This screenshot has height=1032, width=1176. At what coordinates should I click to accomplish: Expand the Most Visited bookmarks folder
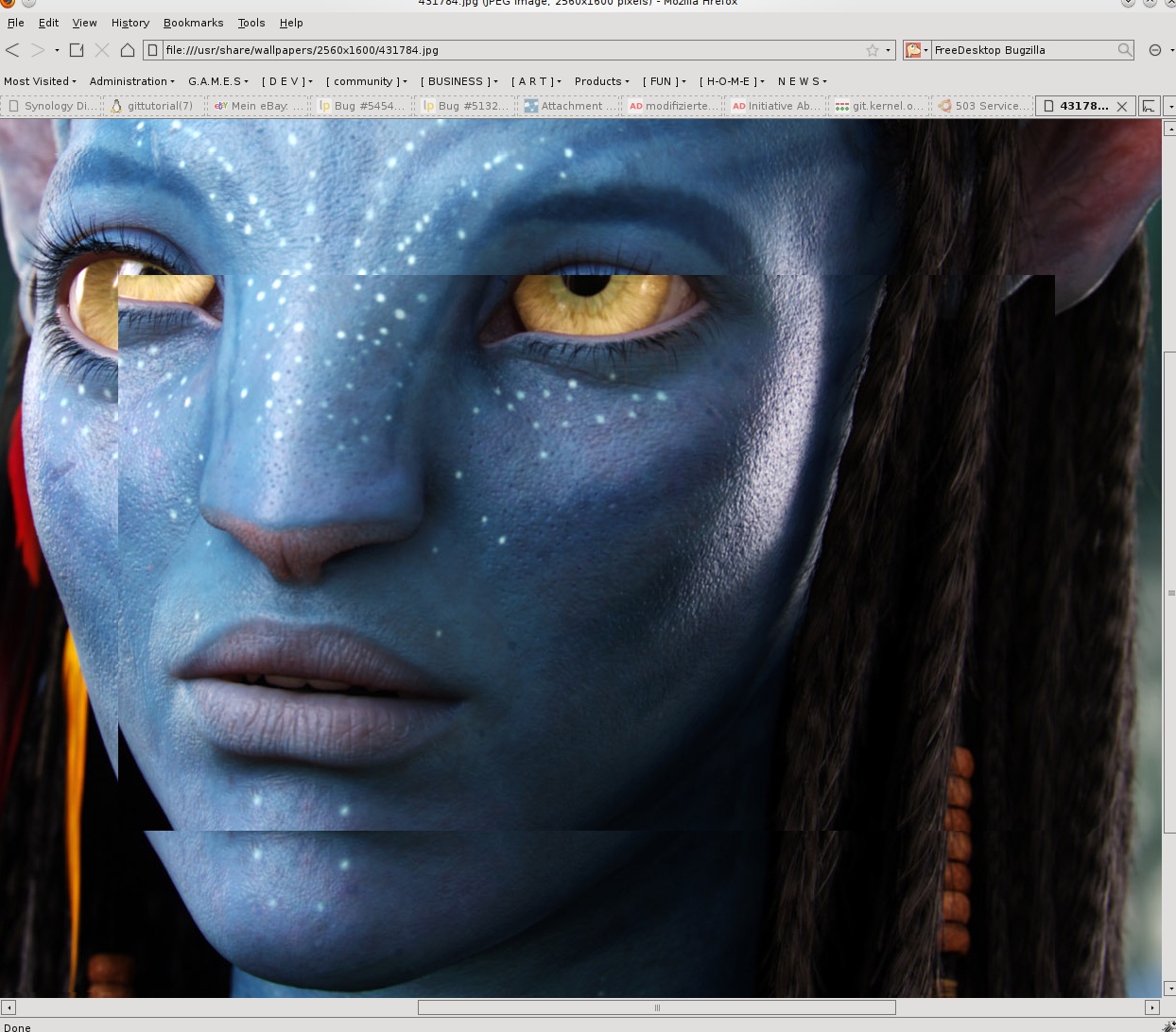40,81
